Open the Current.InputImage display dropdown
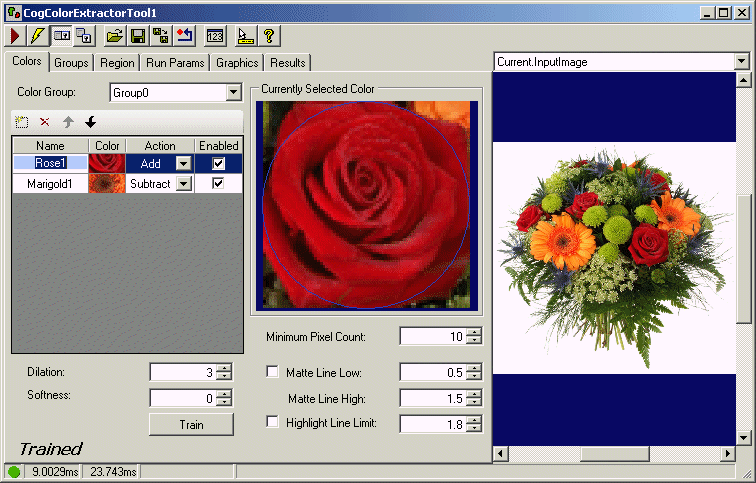This screenshot has height=483, width=756. pyautogui.click(x=741, y=62)
